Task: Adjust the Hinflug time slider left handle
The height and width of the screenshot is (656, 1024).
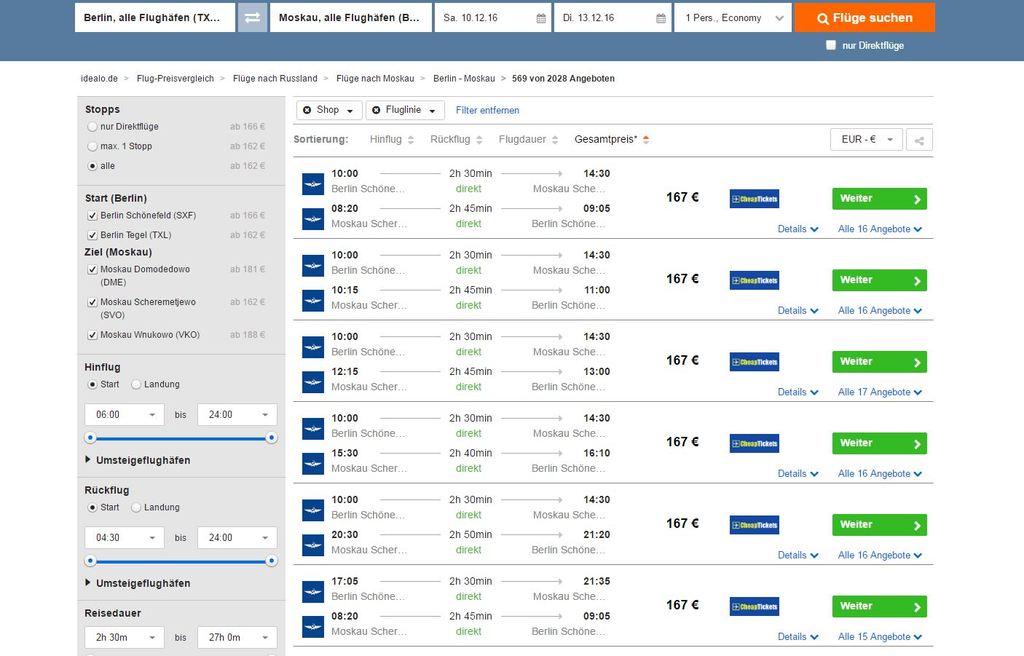Action: coord(91,438)
